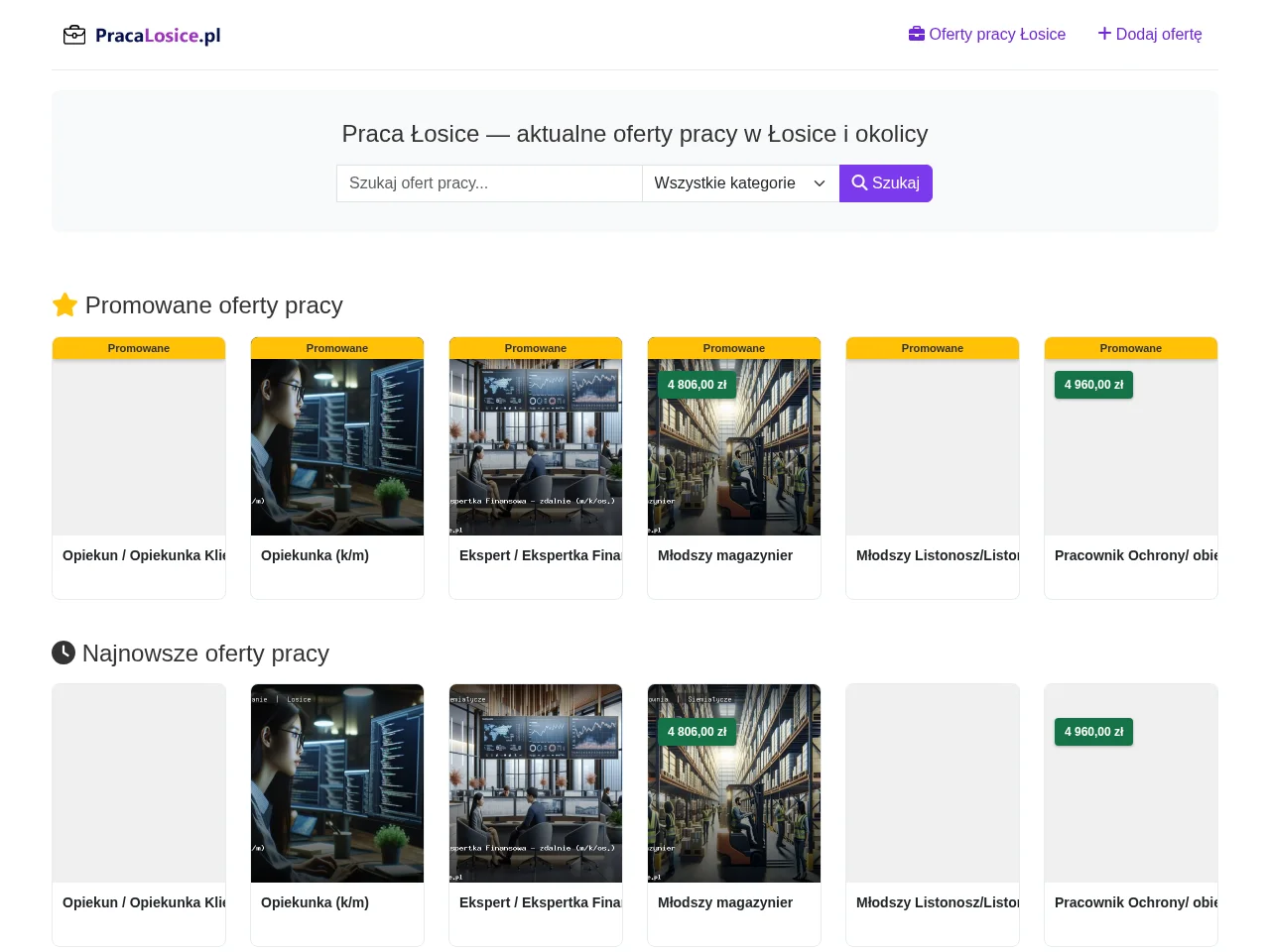Open Najnowsze Młodszy magazynier title

click(x=725, y=902)
